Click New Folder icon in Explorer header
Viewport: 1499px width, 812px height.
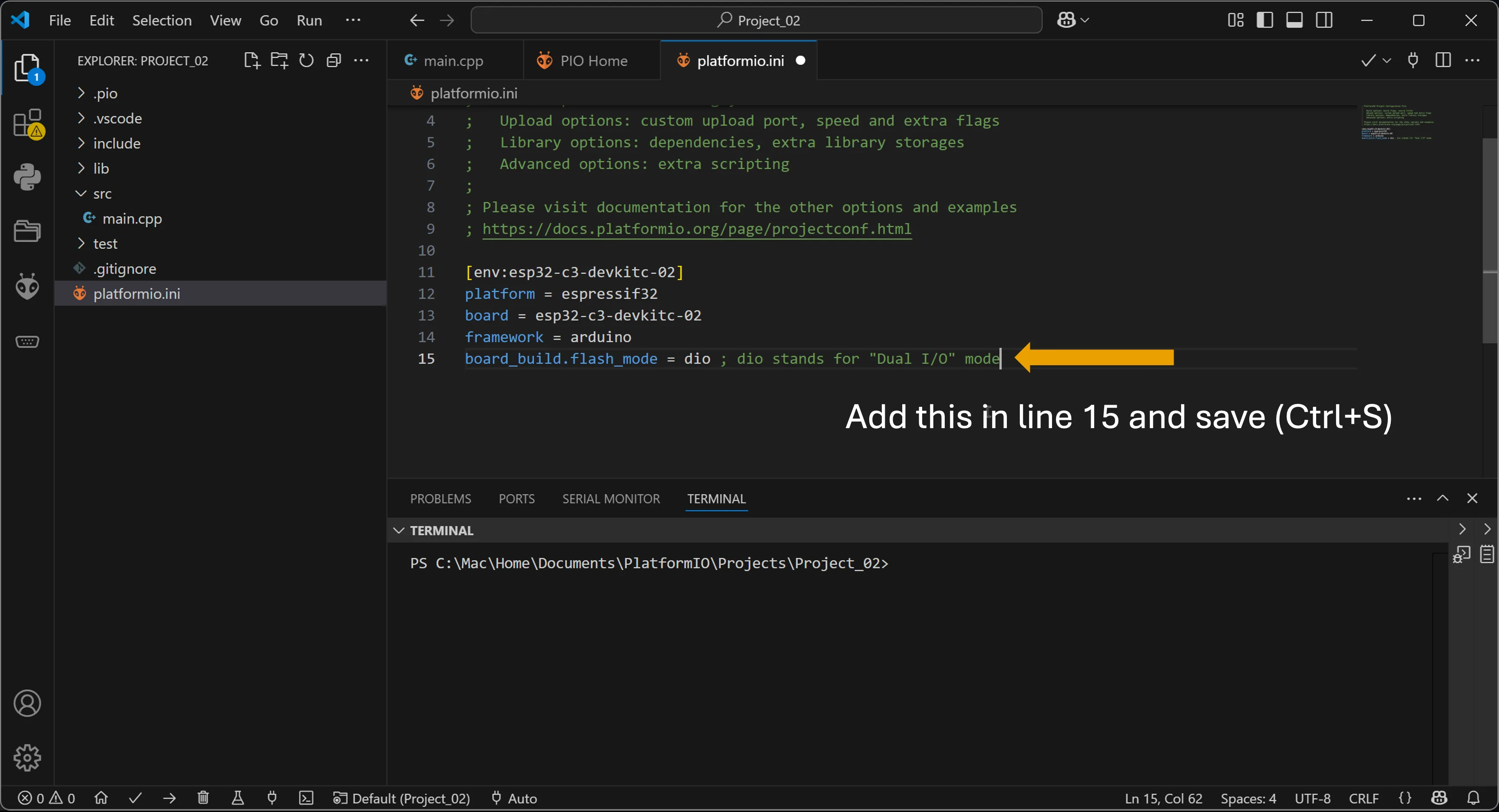click(x=279, y=60)
